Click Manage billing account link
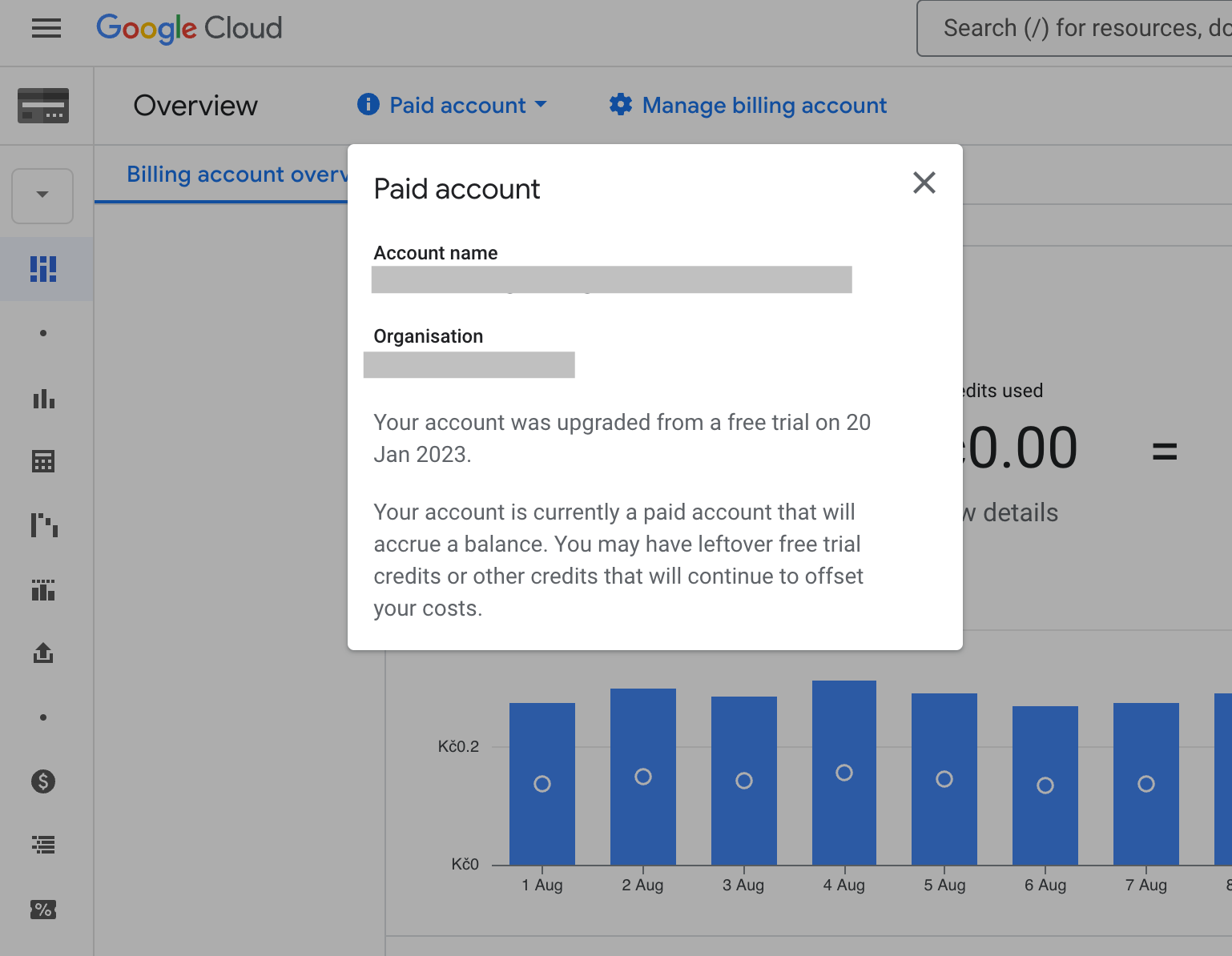 pyautogui.click(x=747, y=105)
